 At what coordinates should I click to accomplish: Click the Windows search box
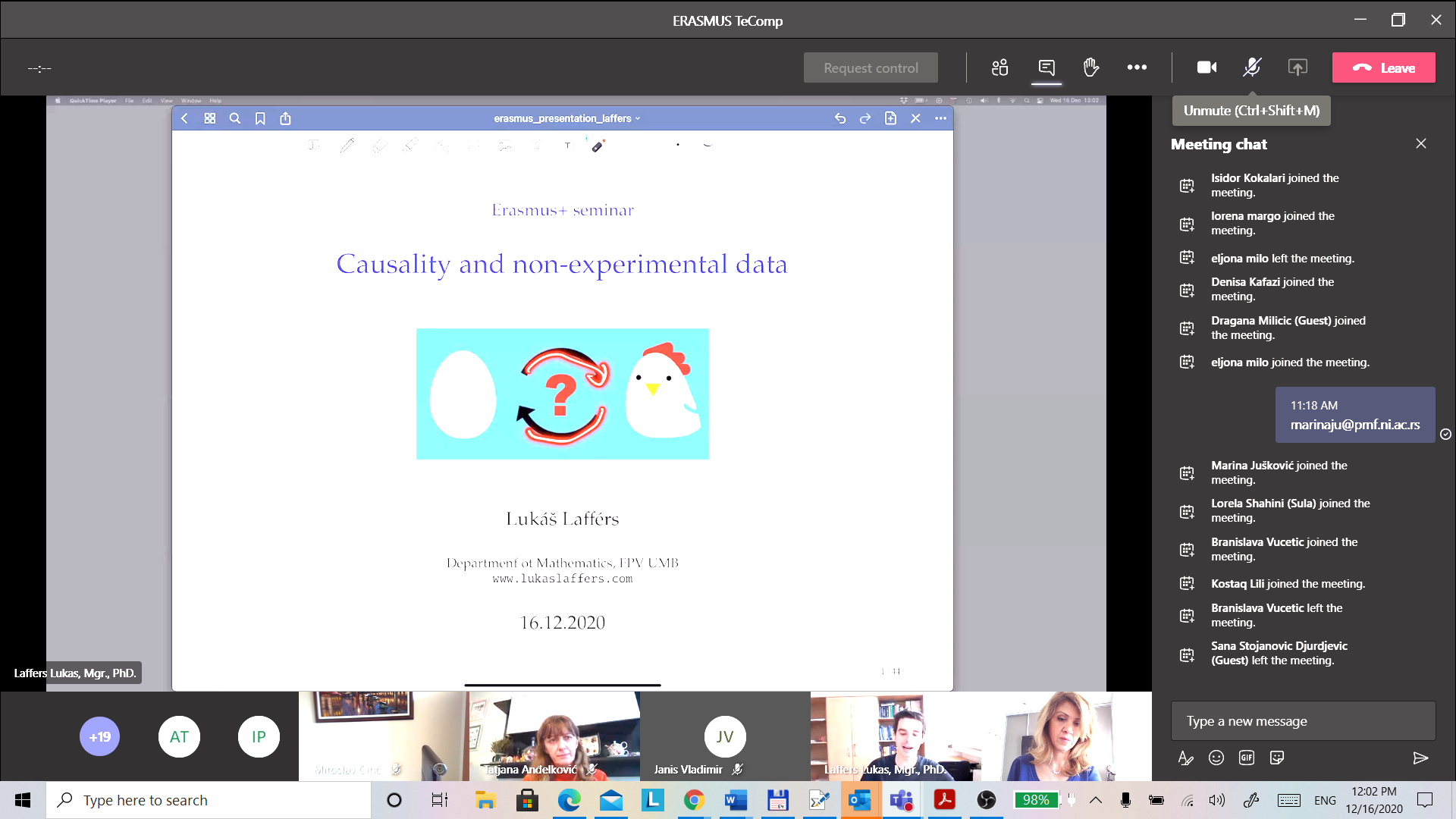[209, 800]
